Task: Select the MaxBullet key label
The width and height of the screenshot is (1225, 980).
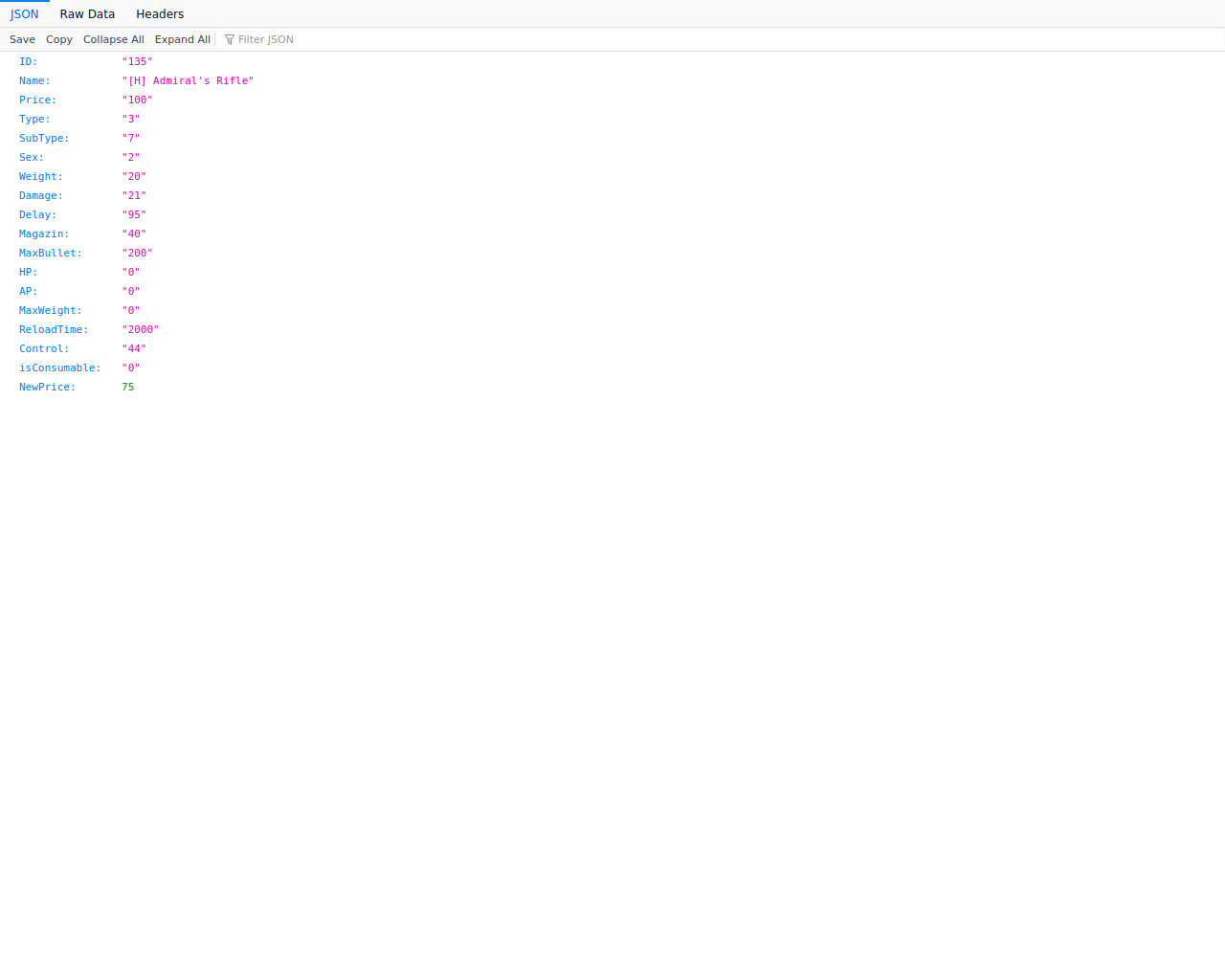Action: (51, 253)
